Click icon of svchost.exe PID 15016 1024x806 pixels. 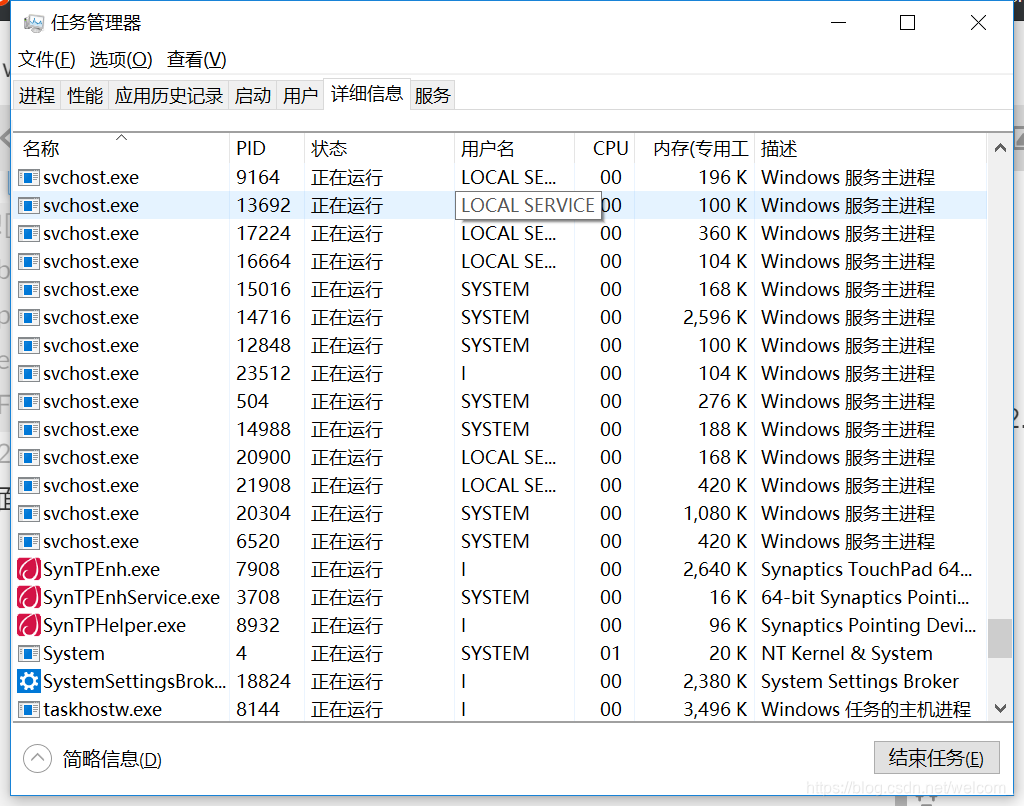[x=29, y=290]
